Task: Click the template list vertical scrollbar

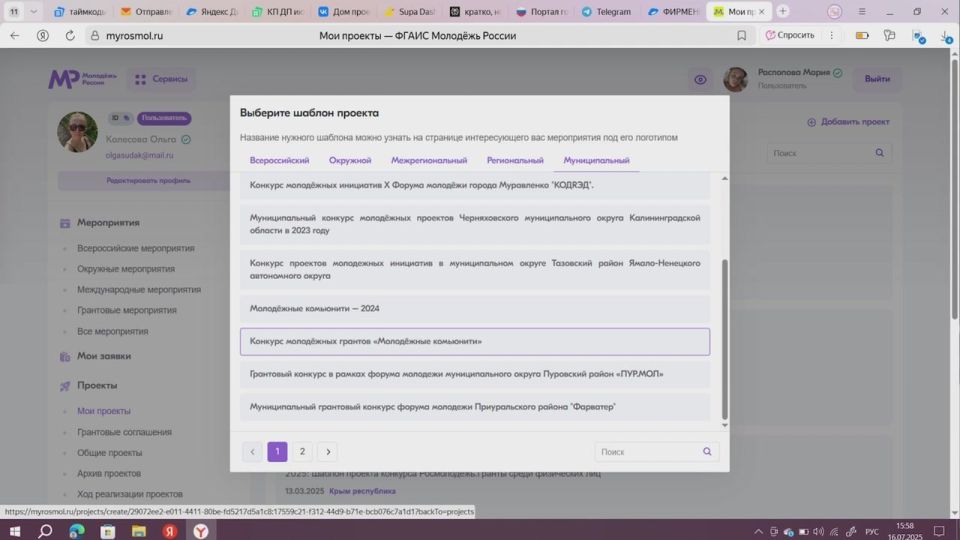Action: point(725,338)
